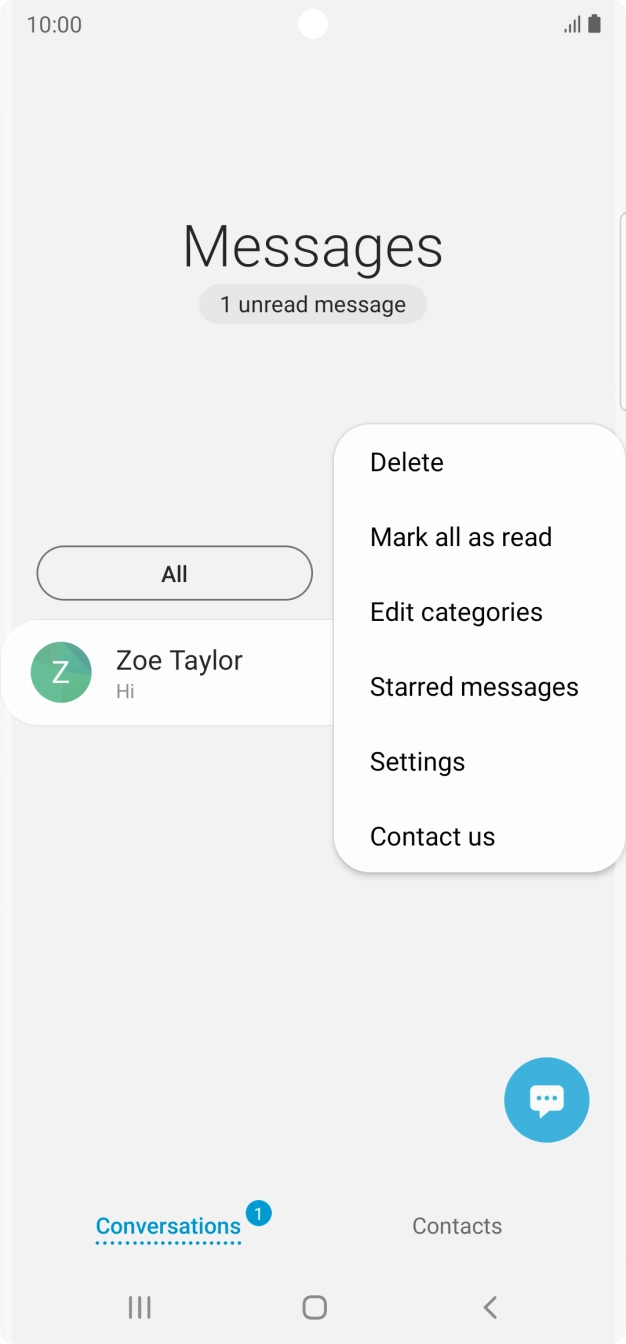This screenshot has height=1344, width=626.
Task: Tap the battery status icon
Action: pyautogui.click(x=595, y=24)
